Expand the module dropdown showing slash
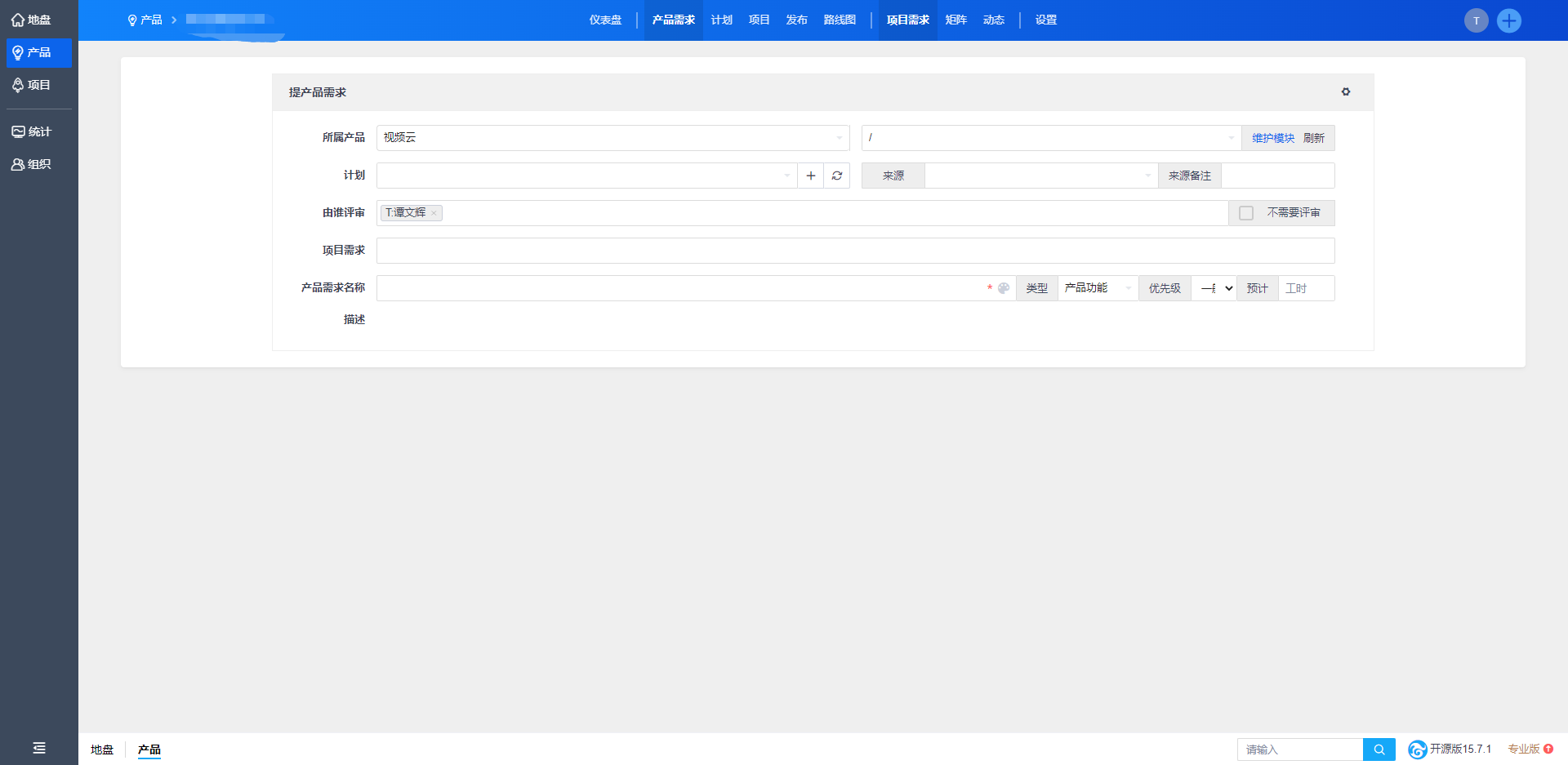 1051,138
